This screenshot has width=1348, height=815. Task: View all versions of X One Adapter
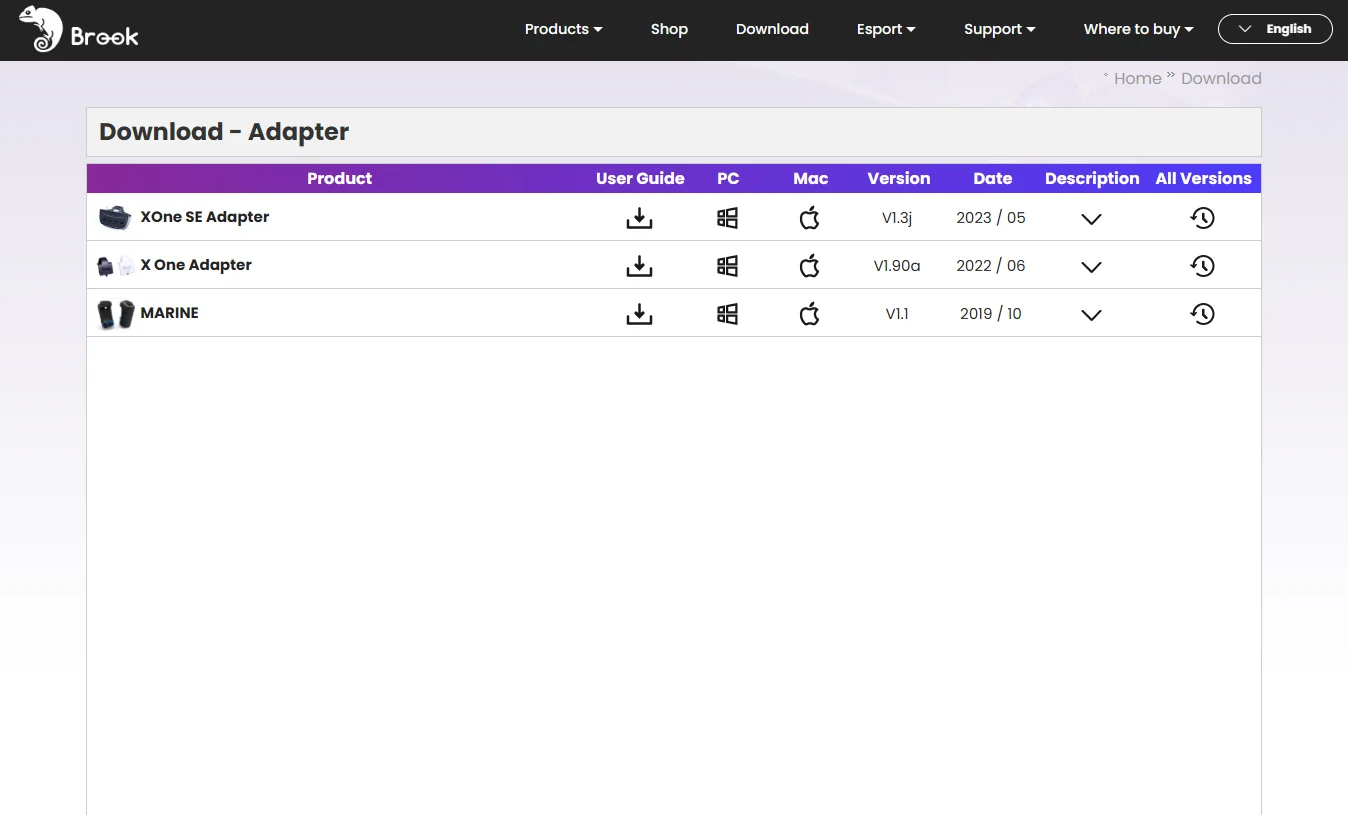click(x=1202, y=265)
